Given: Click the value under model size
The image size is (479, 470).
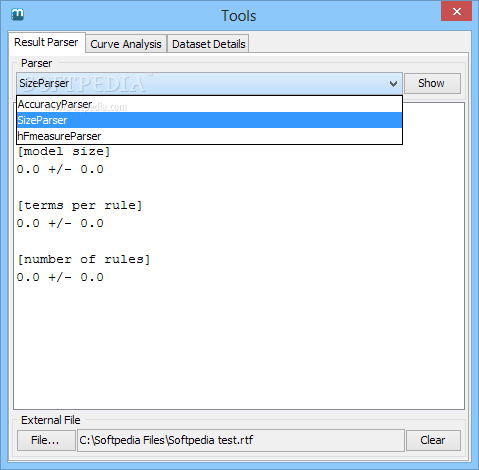Looking at the screenshot, I should [x=60, y=169].
